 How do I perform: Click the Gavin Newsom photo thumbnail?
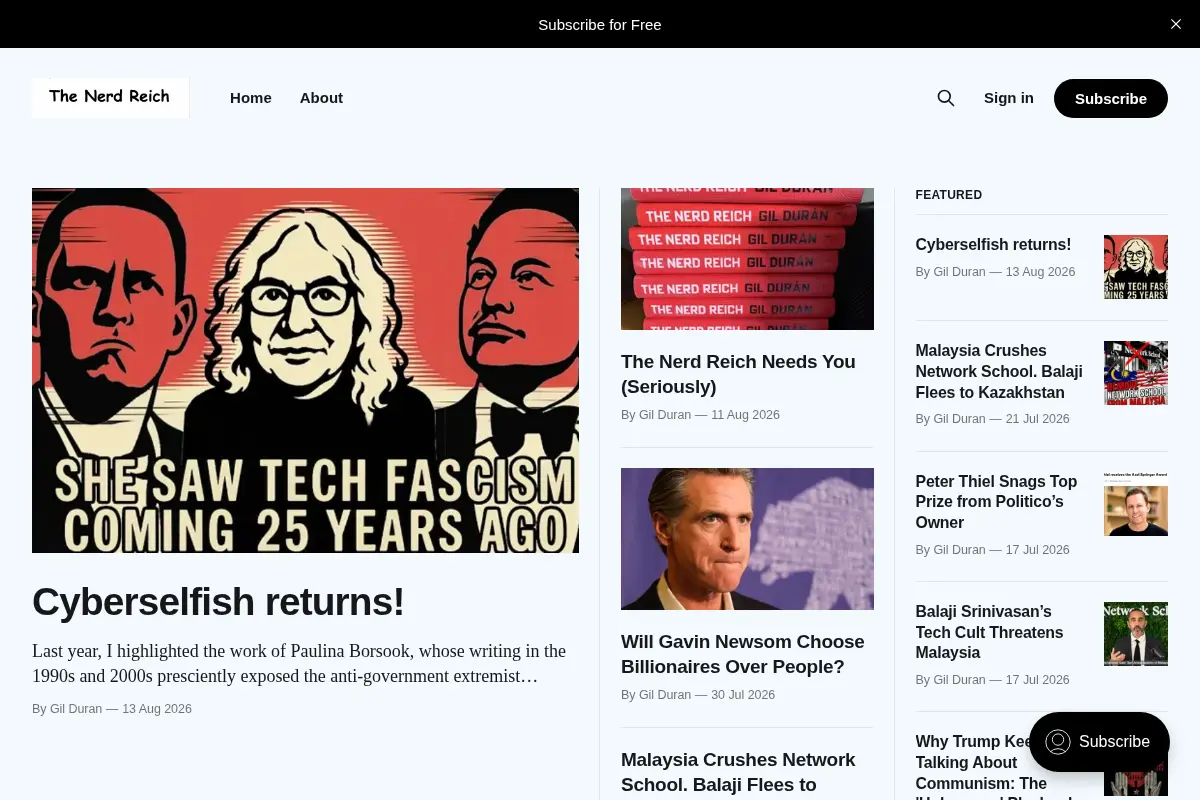(x=747, y=539)
